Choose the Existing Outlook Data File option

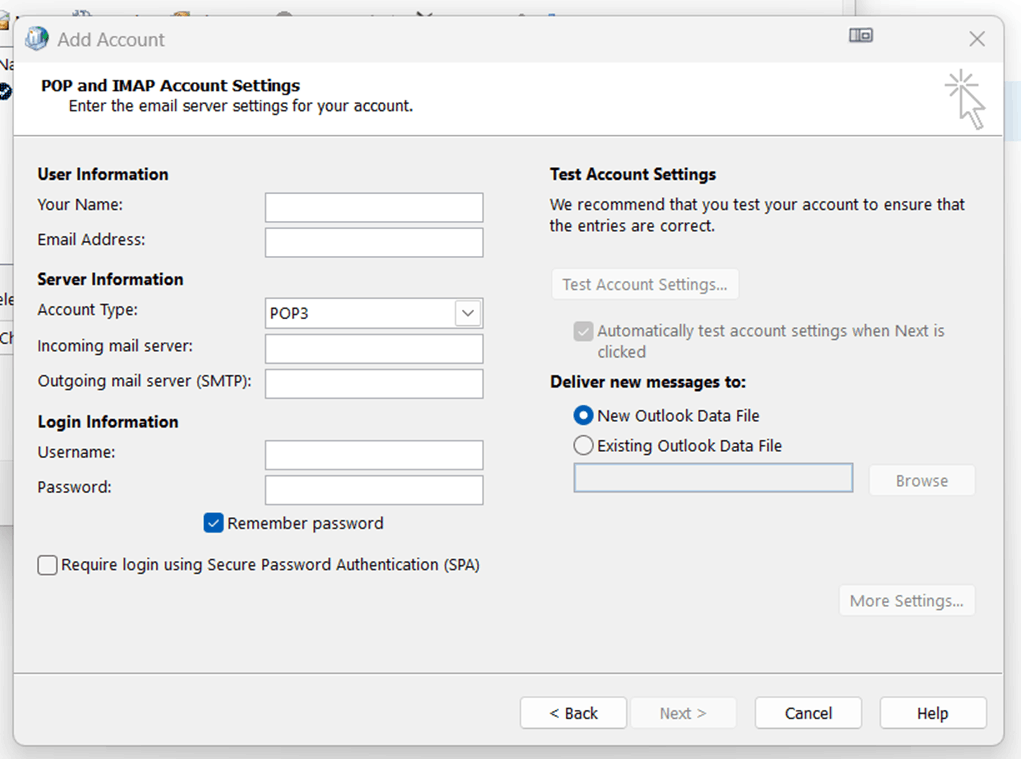coord(583,445)
